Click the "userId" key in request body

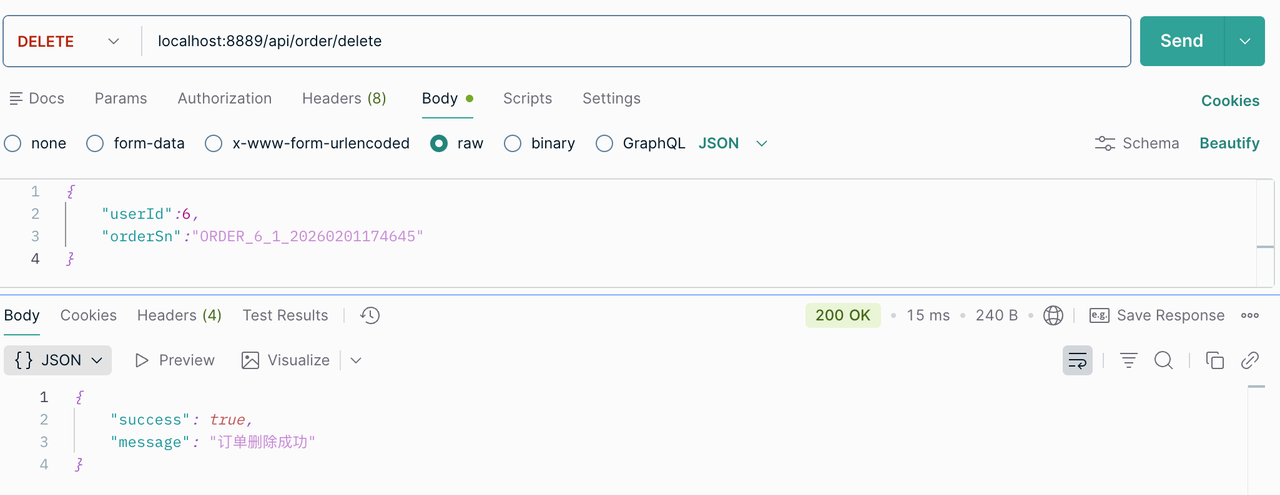click(x=138, y=213)
